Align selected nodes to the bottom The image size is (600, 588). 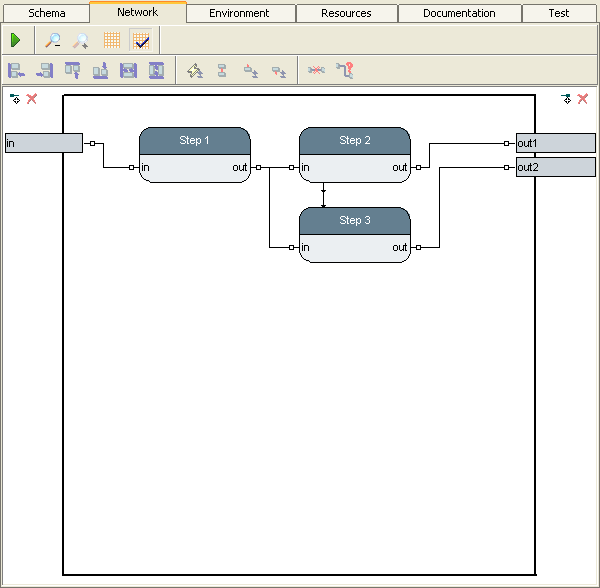[100, 71]
